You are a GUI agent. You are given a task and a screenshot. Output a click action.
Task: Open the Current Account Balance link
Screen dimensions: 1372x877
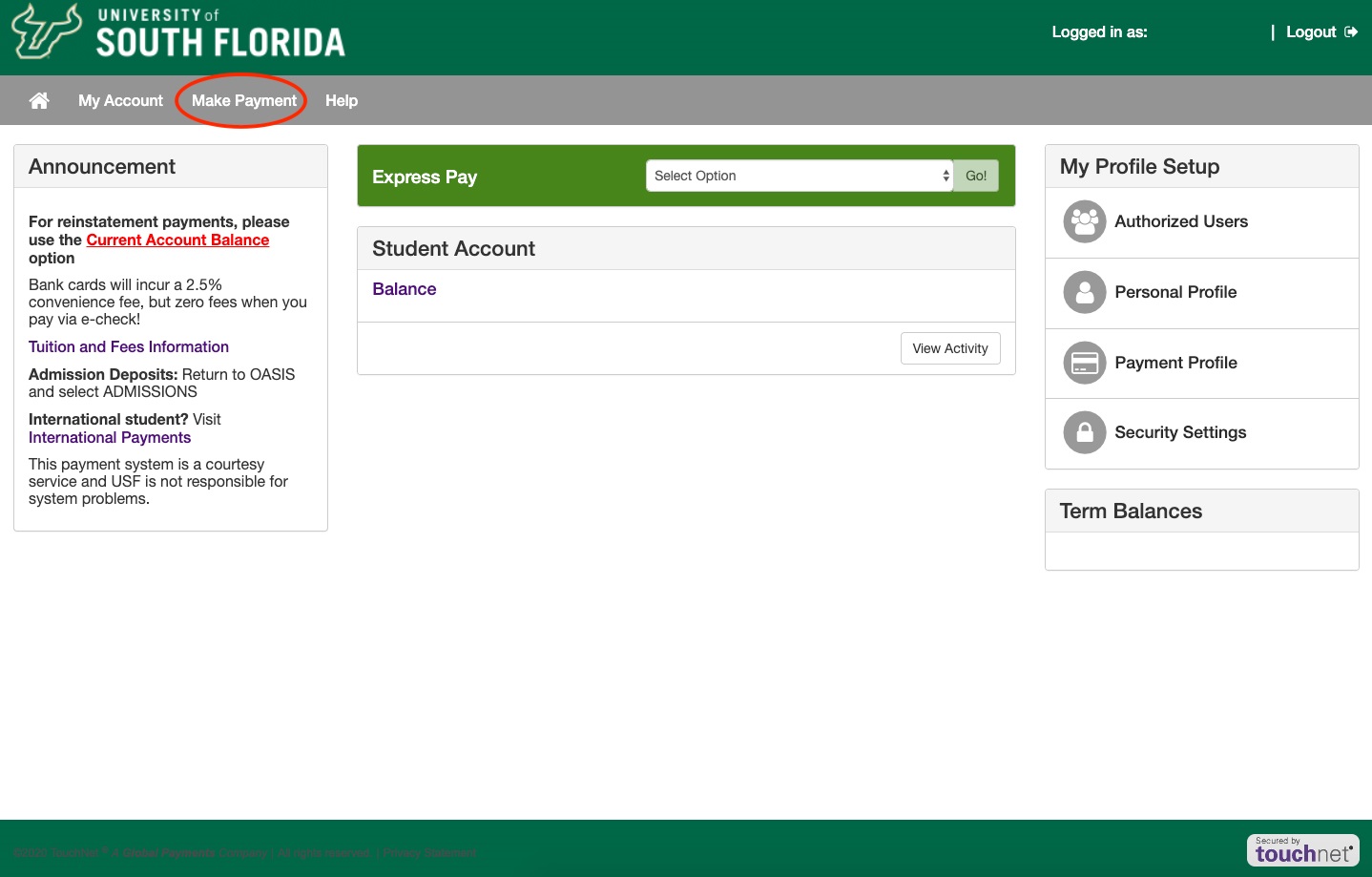coord(177,240)
